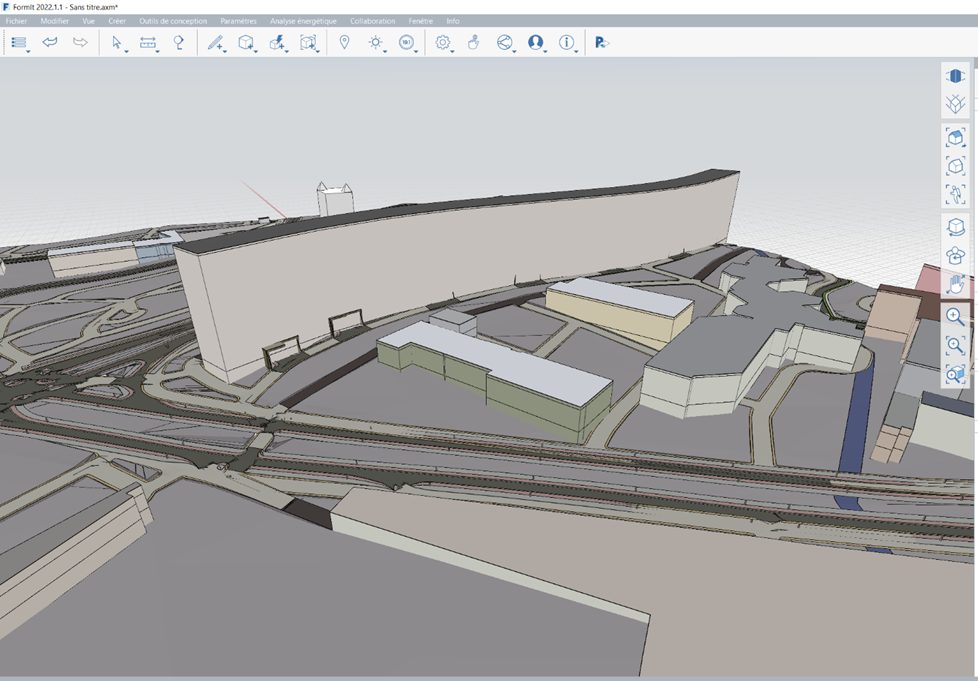
Task: Select the arrow Select tool
Action: (x=117, y=42)
